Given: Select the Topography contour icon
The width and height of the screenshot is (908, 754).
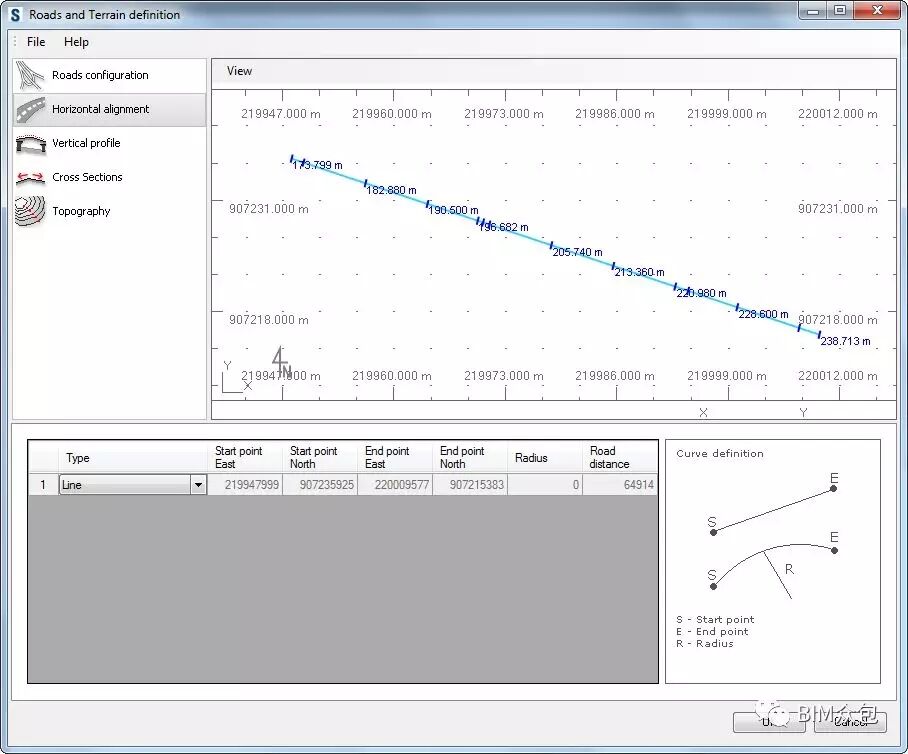Looking at the screenshot, I should pos(31,212).
